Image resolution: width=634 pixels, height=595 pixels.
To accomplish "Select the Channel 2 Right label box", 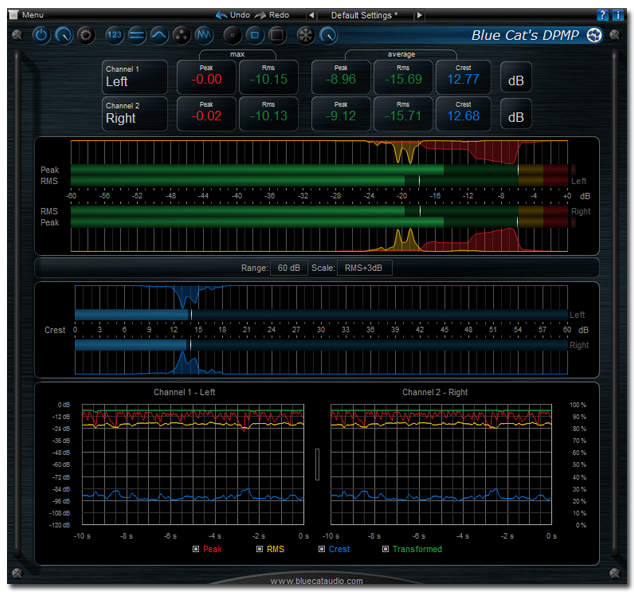I will click(x=135, y=114).
